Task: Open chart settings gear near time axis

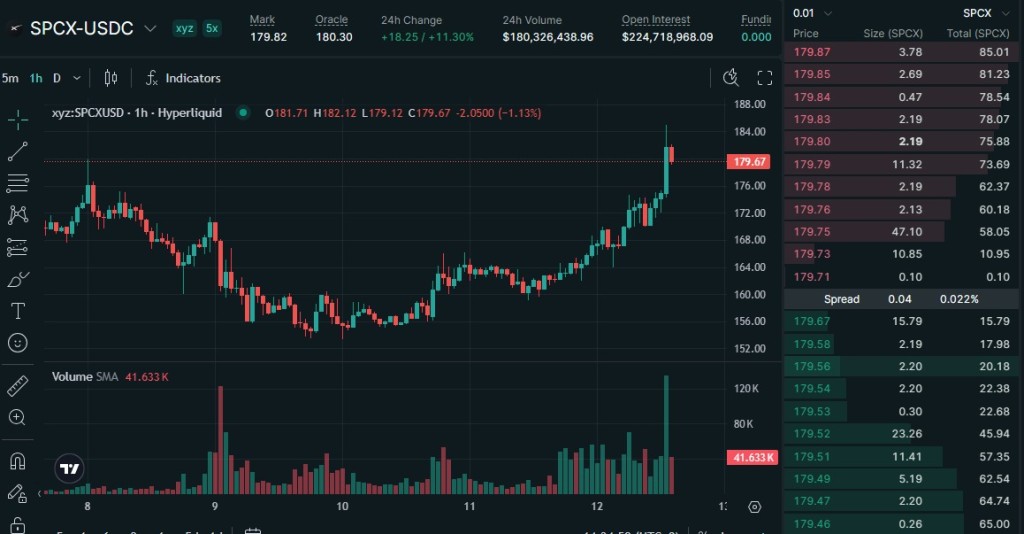Action: pyautogui.click(x=754, y=507)
